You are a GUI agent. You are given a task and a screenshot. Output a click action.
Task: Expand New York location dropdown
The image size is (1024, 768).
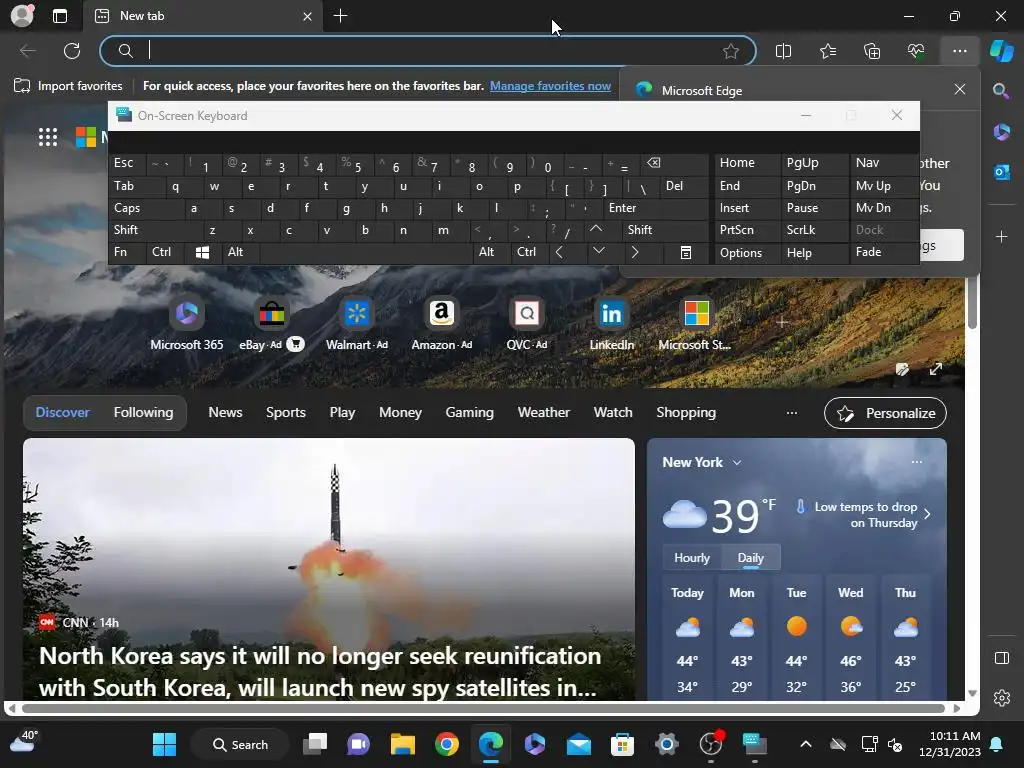point(737,462)
